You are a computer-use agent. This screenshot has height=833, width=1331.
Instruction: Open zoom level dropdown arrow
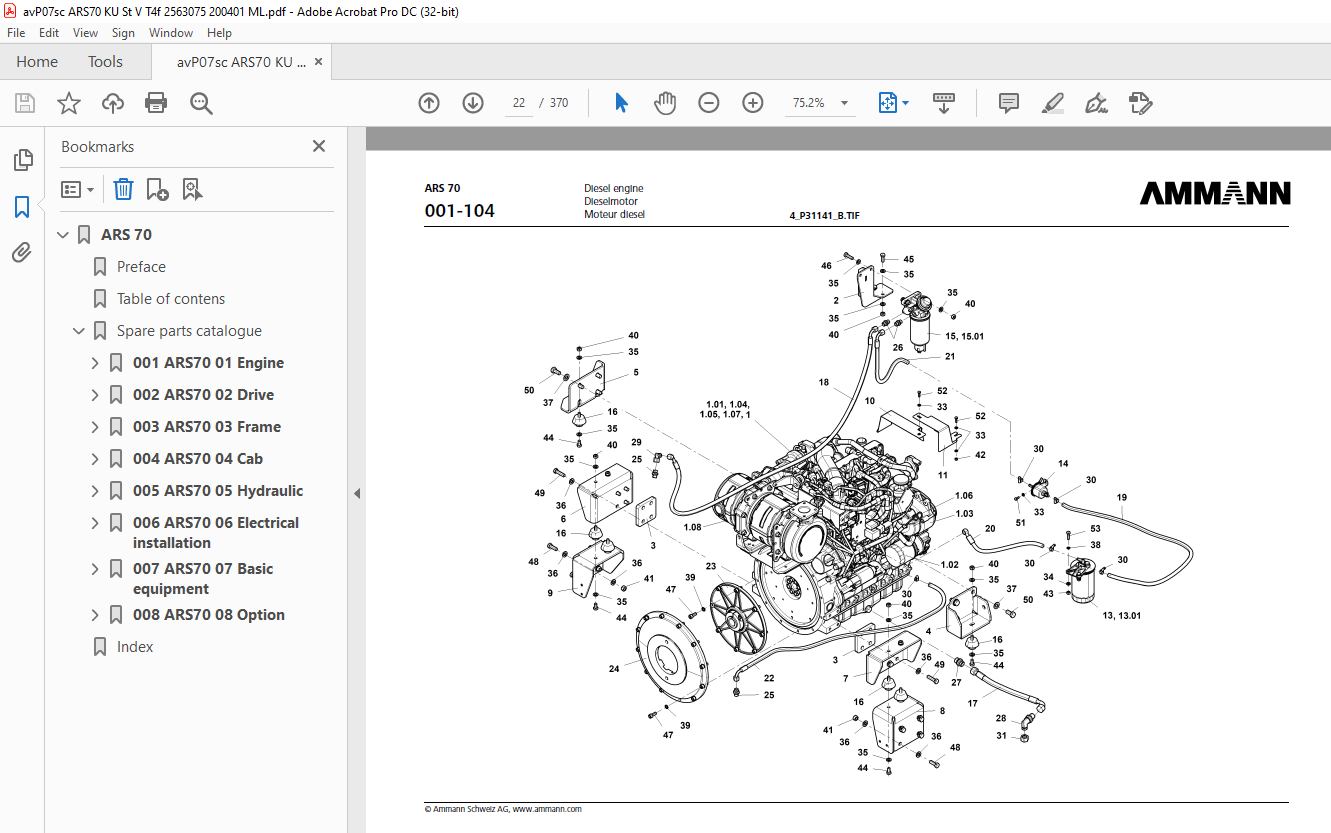[845, 103]
